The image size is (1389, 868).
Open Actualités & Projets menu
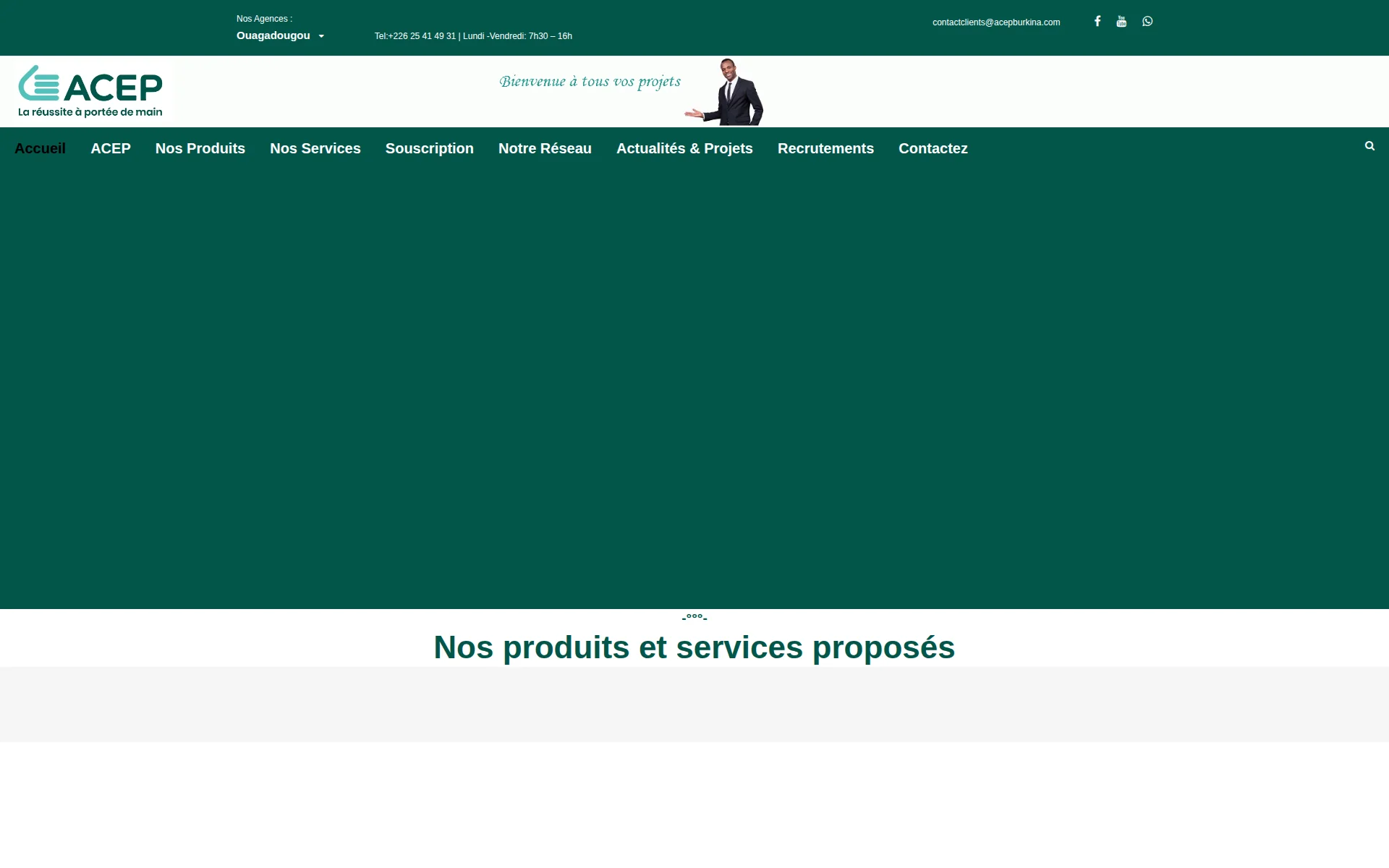click(684, 148)
